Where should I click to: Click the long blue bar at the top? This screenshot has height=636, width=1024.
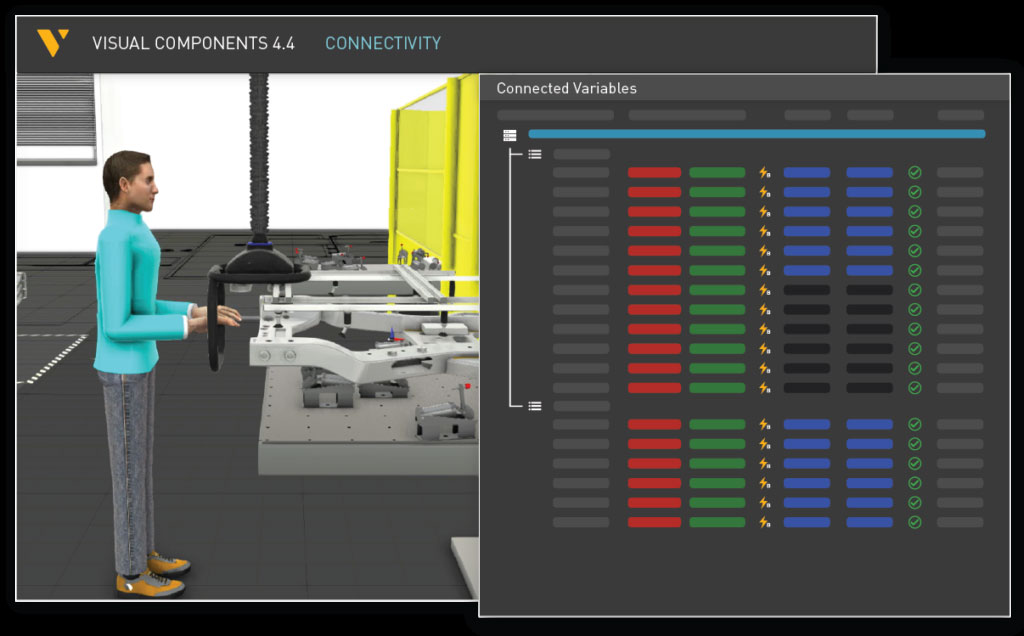756,134
